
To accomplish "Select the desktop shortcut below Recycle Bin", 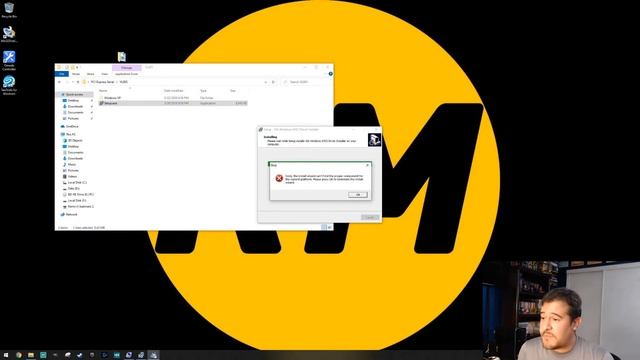I will 9,34.
